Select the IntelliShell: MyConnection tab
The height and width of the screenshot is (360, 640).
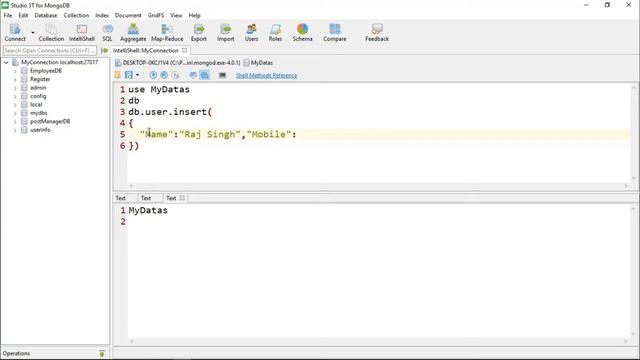tap(146, 51)
